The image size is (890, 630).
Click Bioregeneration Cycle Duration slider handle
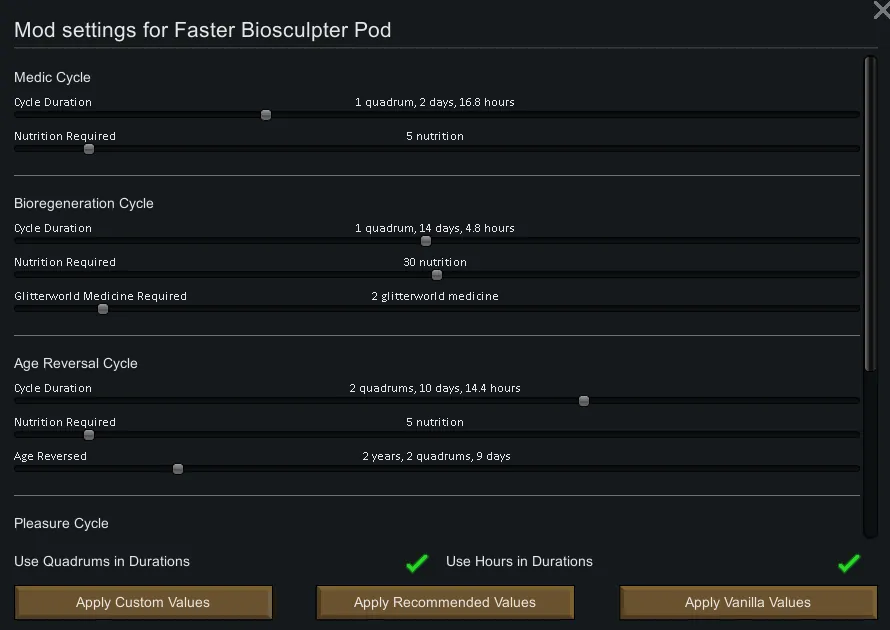coord(426,241)
